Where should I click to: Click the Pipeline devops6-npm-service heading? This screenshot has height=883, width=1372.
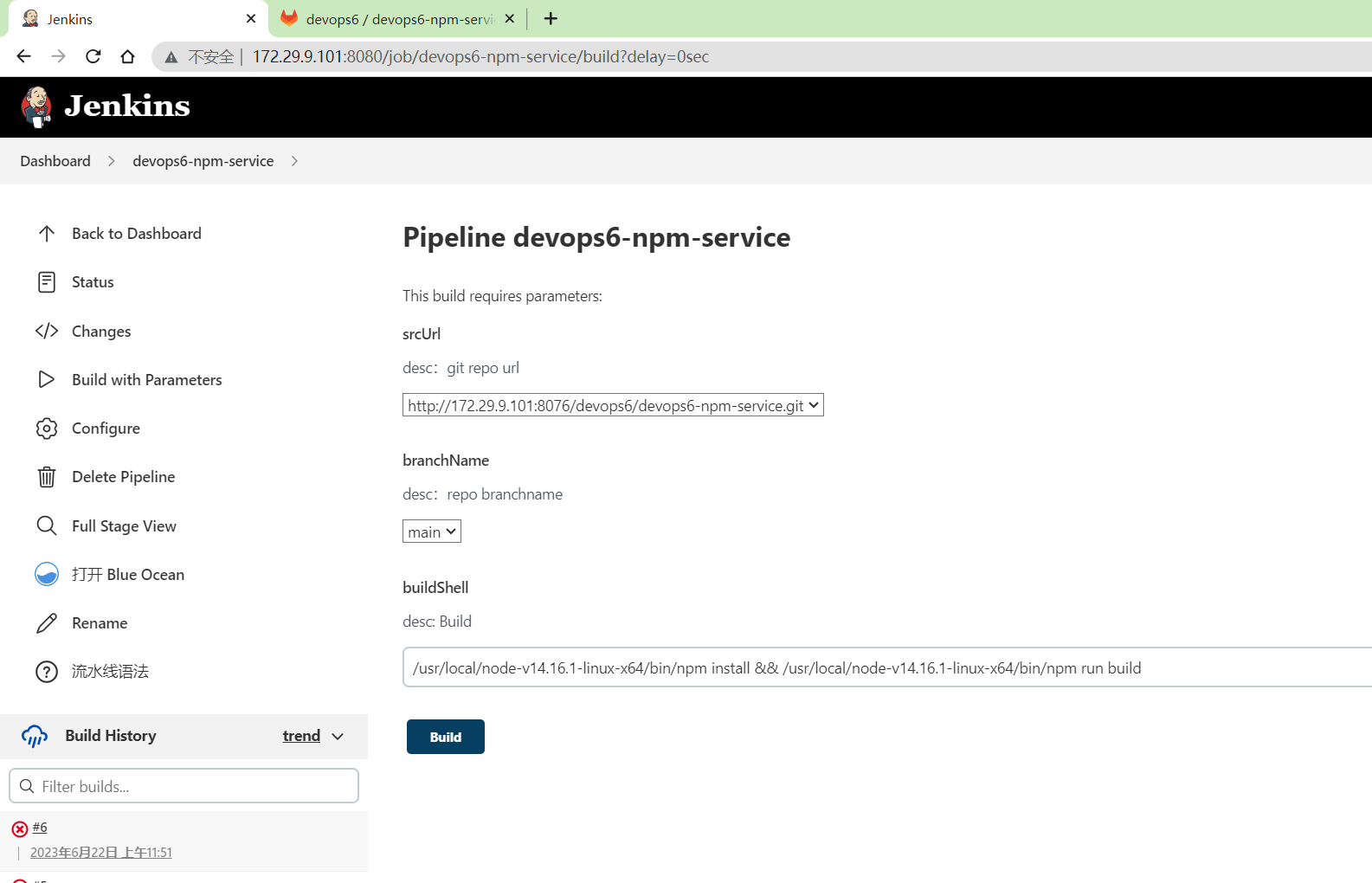pyautogui.click(x=596, y=237)
